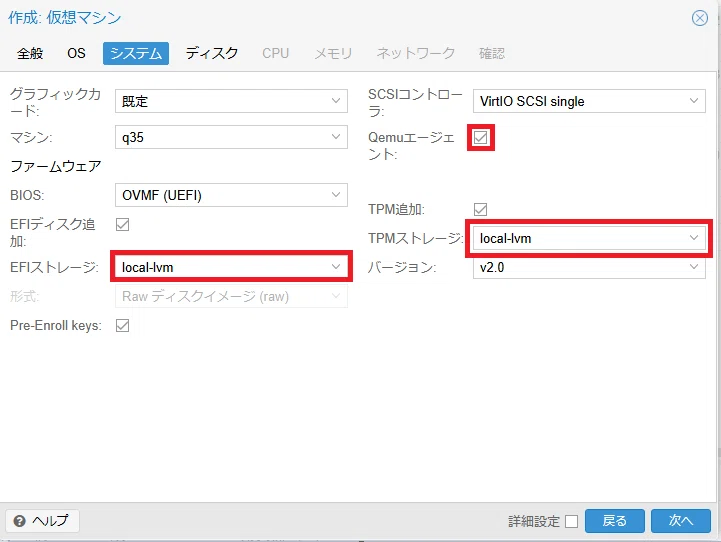
Task: Select the システム tab
Action: click(x=136, y=53)
